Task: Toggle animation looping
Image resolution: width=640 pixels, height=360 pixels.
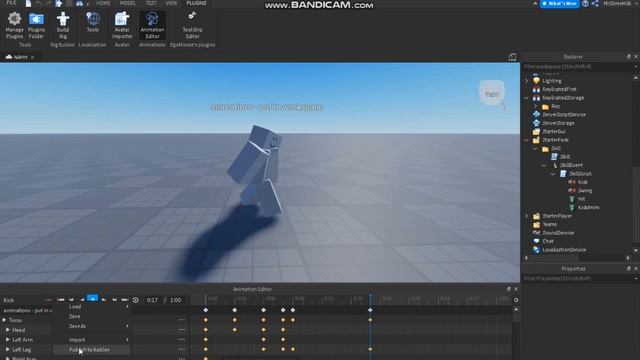Action: tap(136, 300)
